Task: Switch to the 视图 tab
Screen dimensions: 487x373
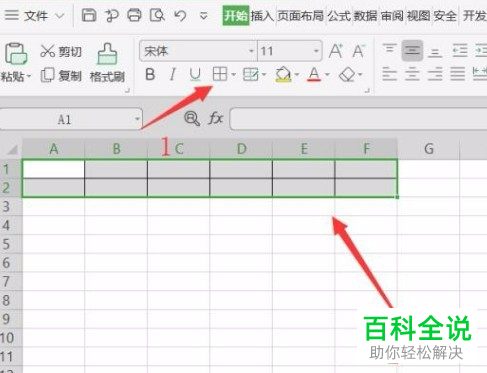Action: pos(418,16)
